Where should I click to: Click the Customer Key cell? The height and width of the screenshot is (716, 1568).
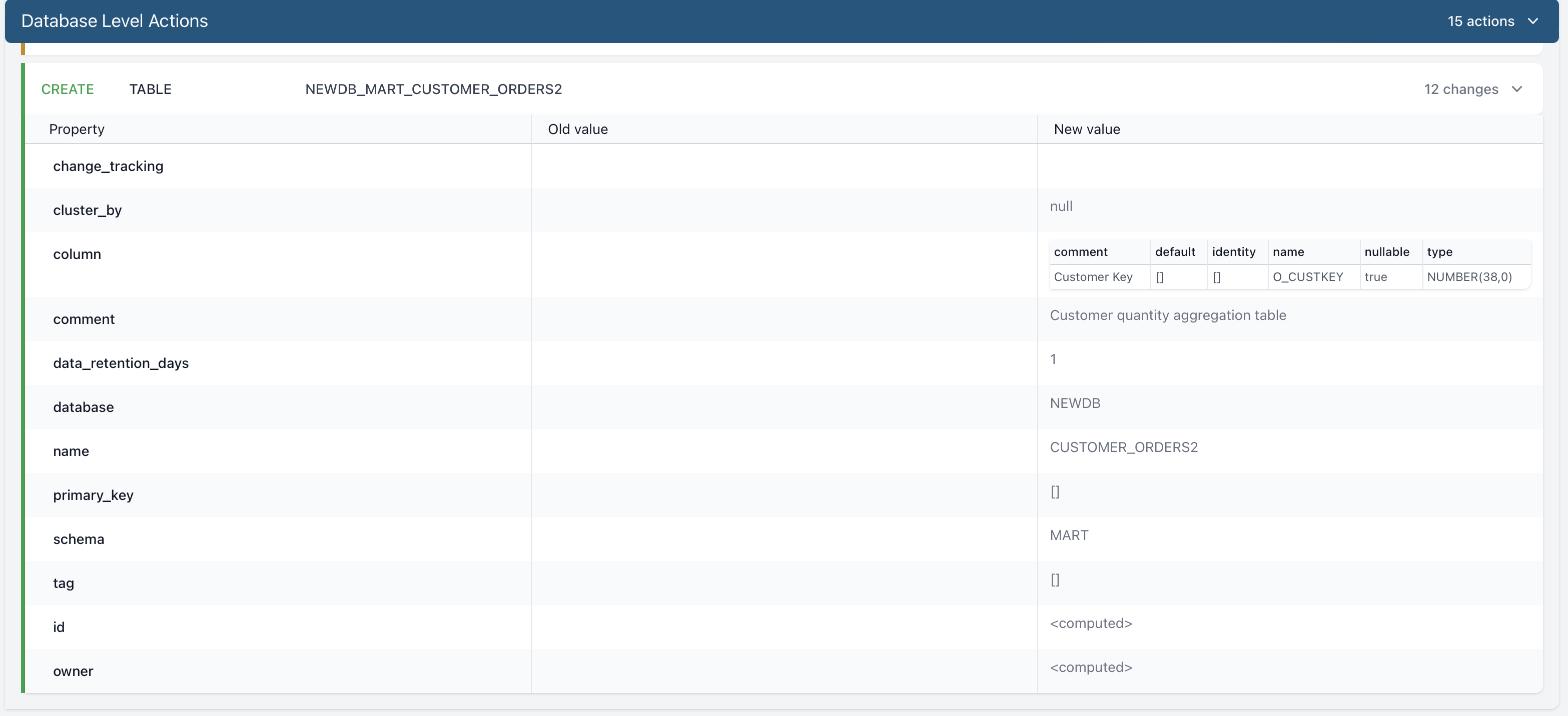(x=1093, y=277)
